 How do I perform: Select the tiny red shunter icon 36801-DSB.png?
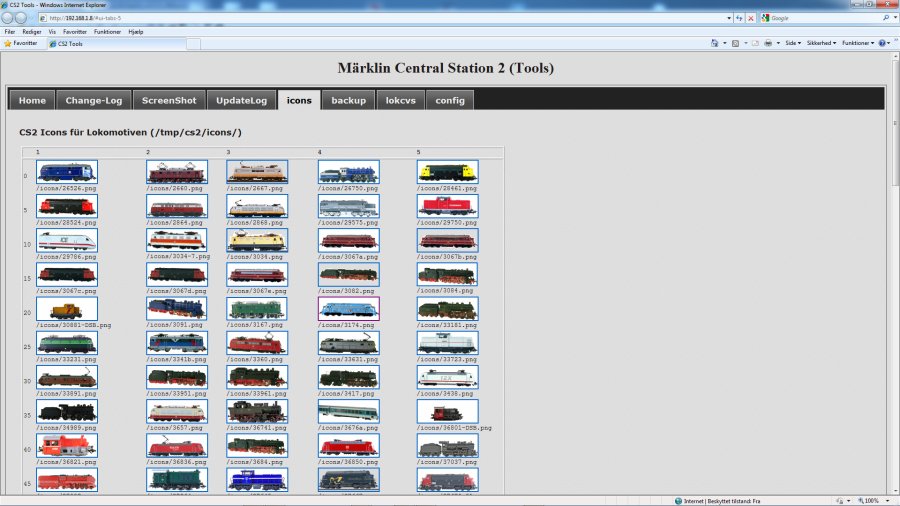pos(447,411)
